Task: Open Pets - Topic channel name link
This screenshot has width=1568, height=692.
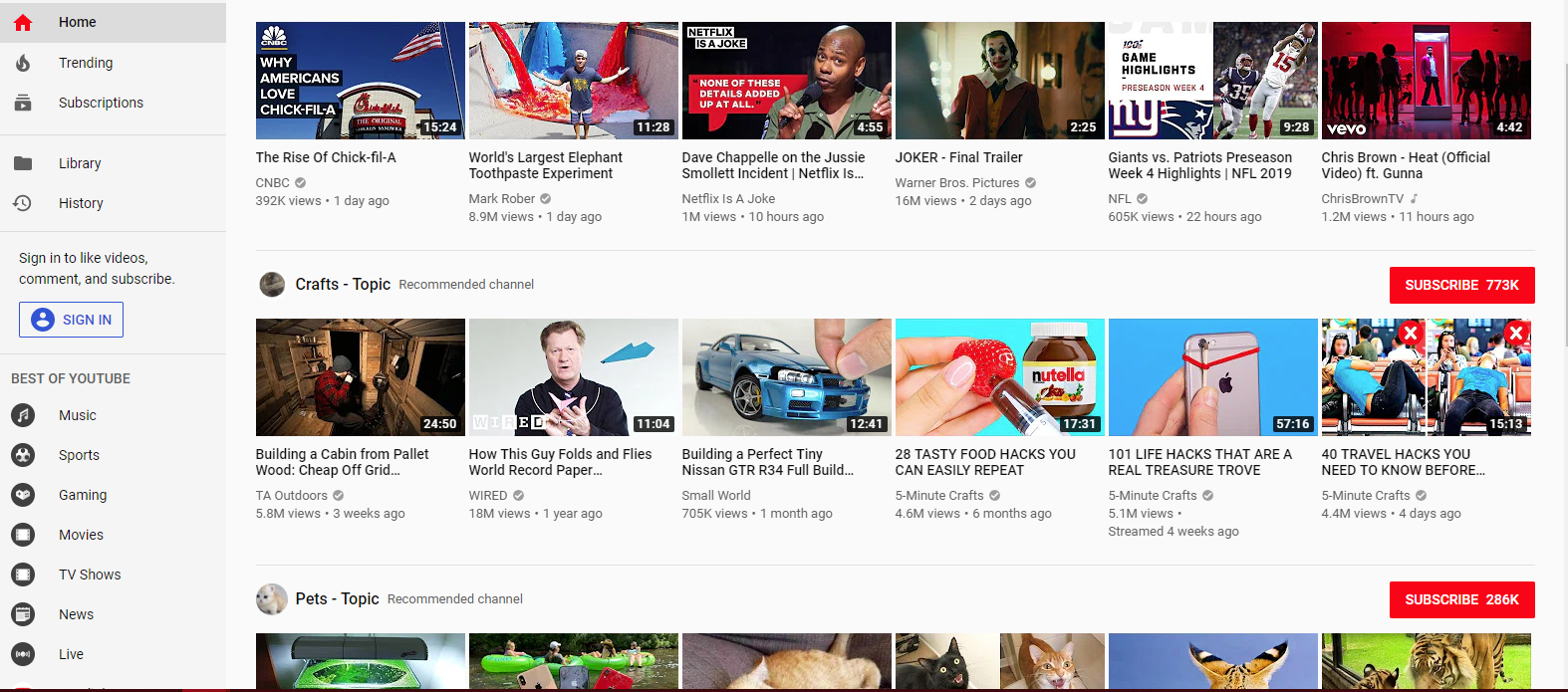Action: point(337,599)
